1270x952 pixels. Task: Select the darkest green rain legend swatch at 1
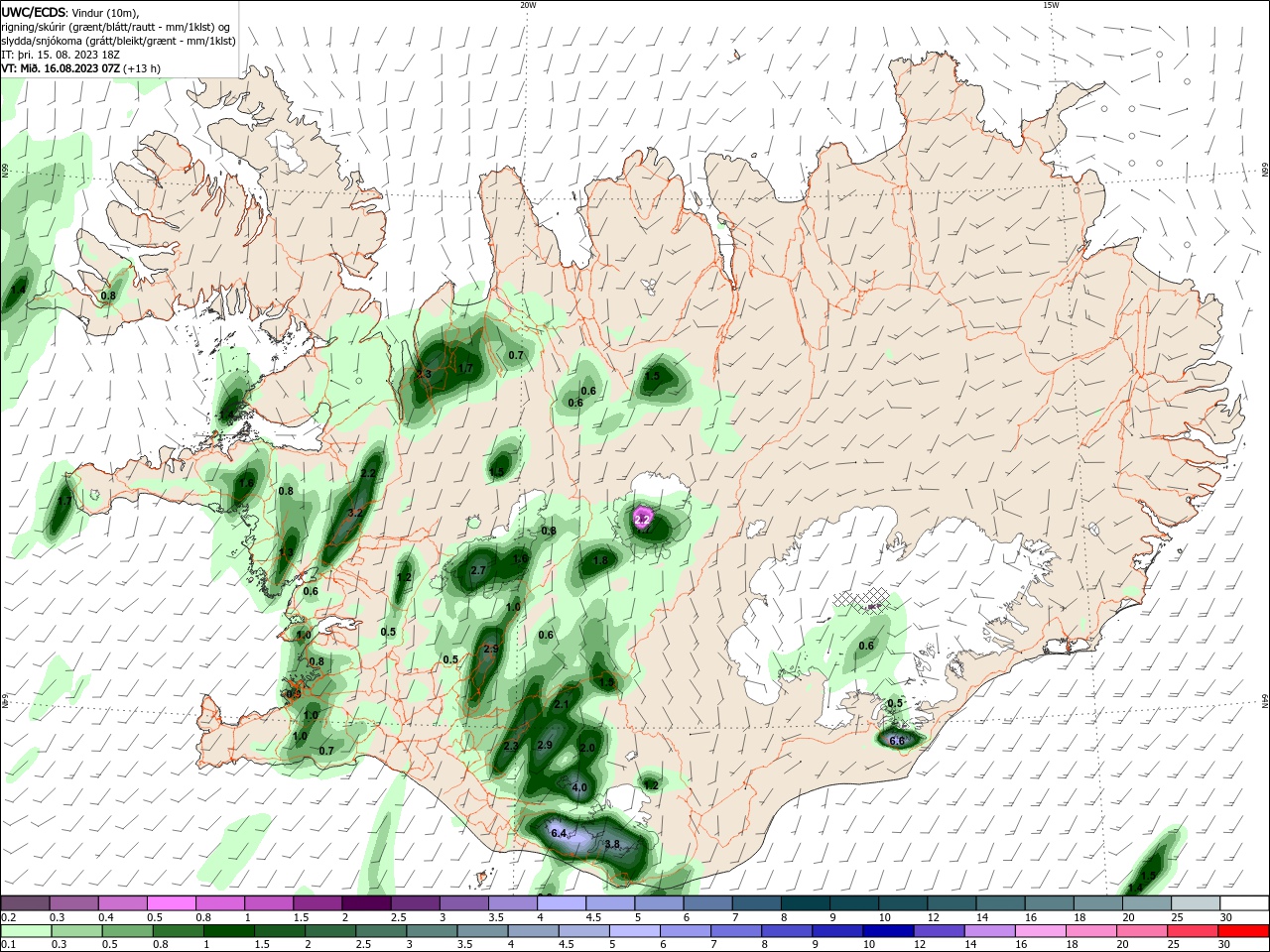[228, 932]
